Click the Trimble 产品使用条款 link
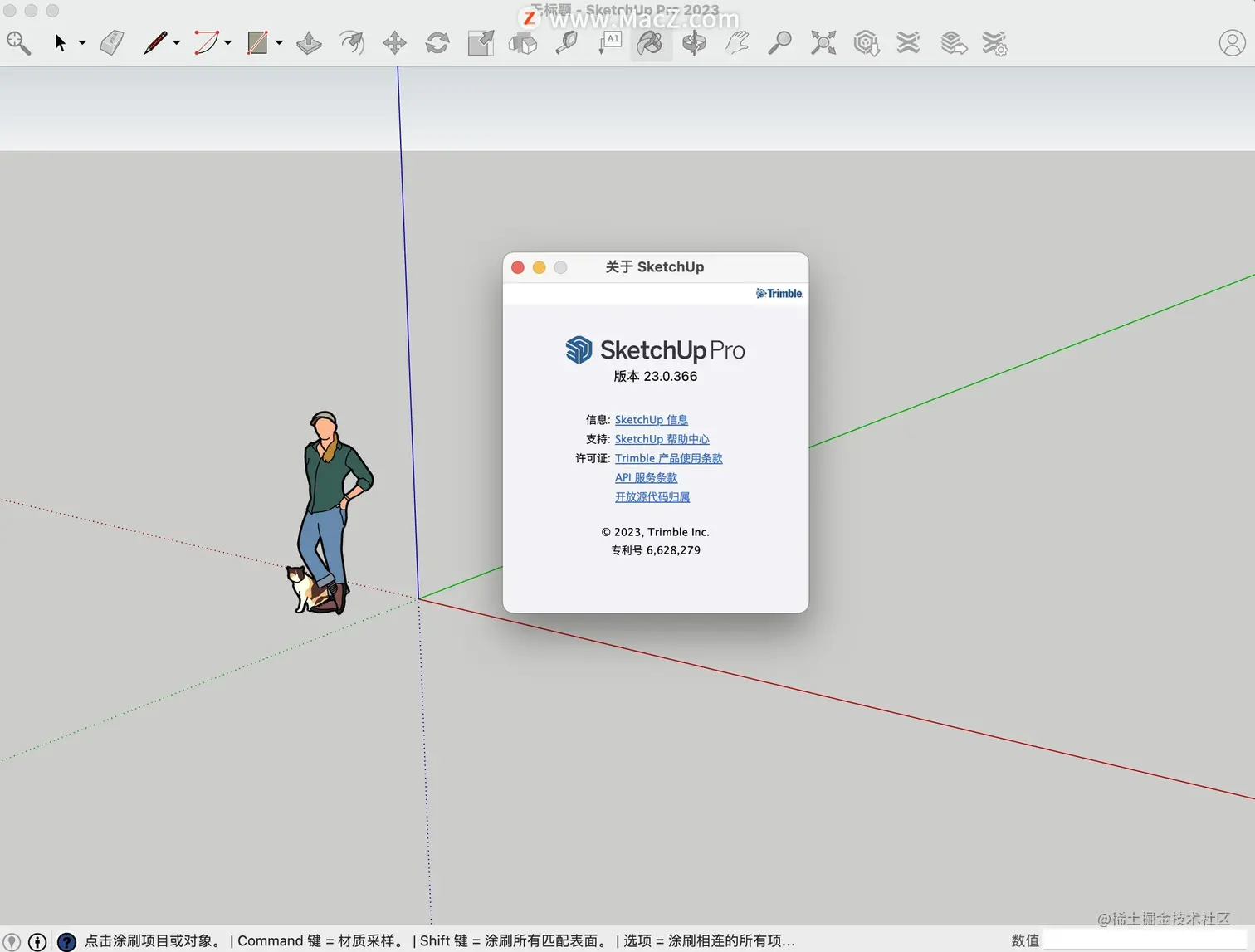 668,458
